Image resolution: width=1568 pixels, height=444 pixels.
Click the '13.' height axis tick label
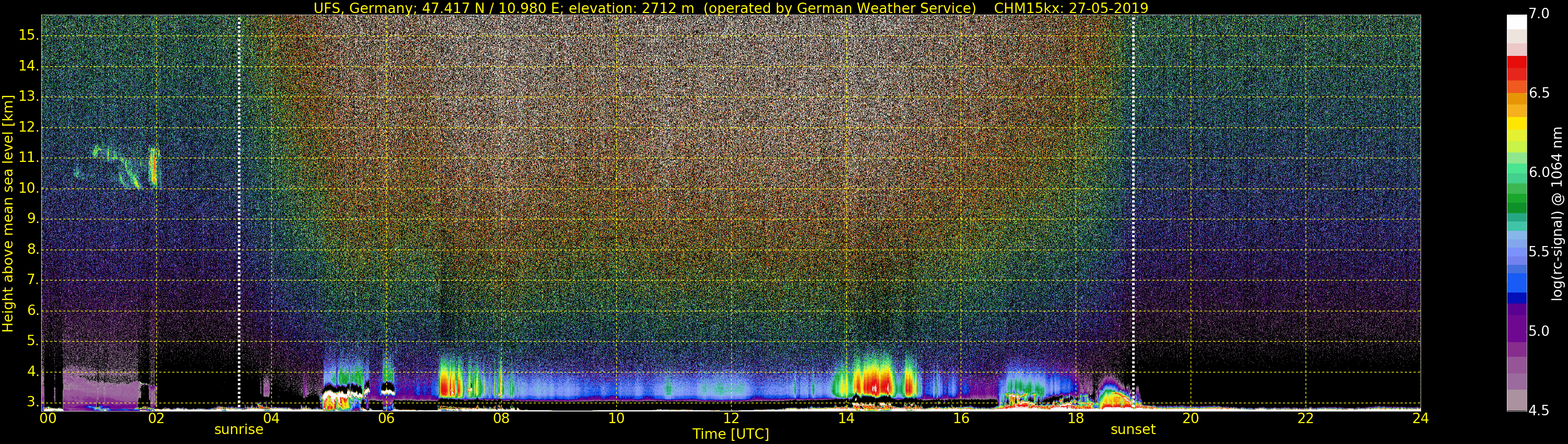pos(28,97)
